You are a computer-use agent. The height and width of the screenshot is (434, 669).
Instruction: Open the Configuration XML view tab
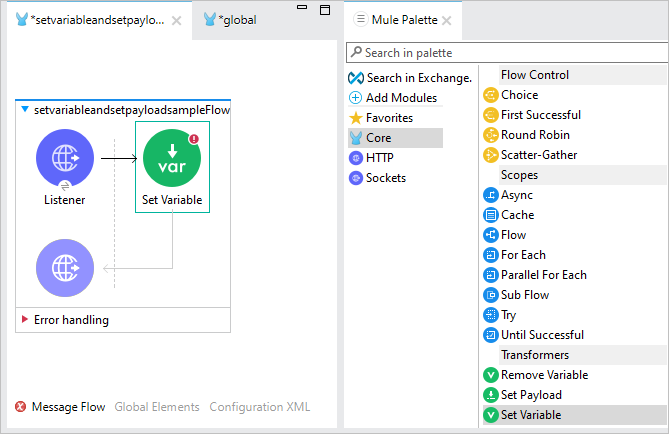point(259,407)
